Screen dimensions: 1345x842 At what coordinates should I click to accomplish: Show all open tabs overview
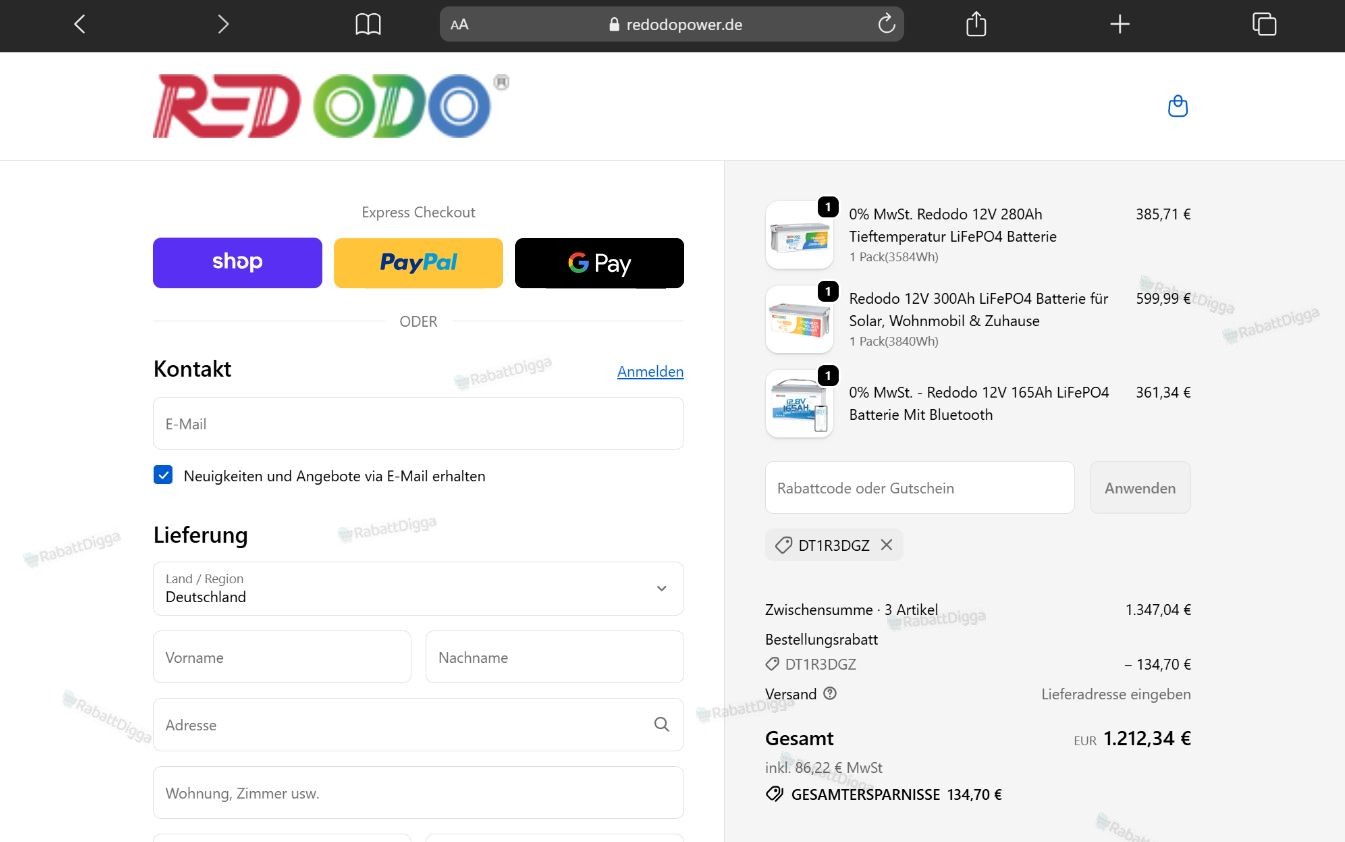tap(1264, 24)
